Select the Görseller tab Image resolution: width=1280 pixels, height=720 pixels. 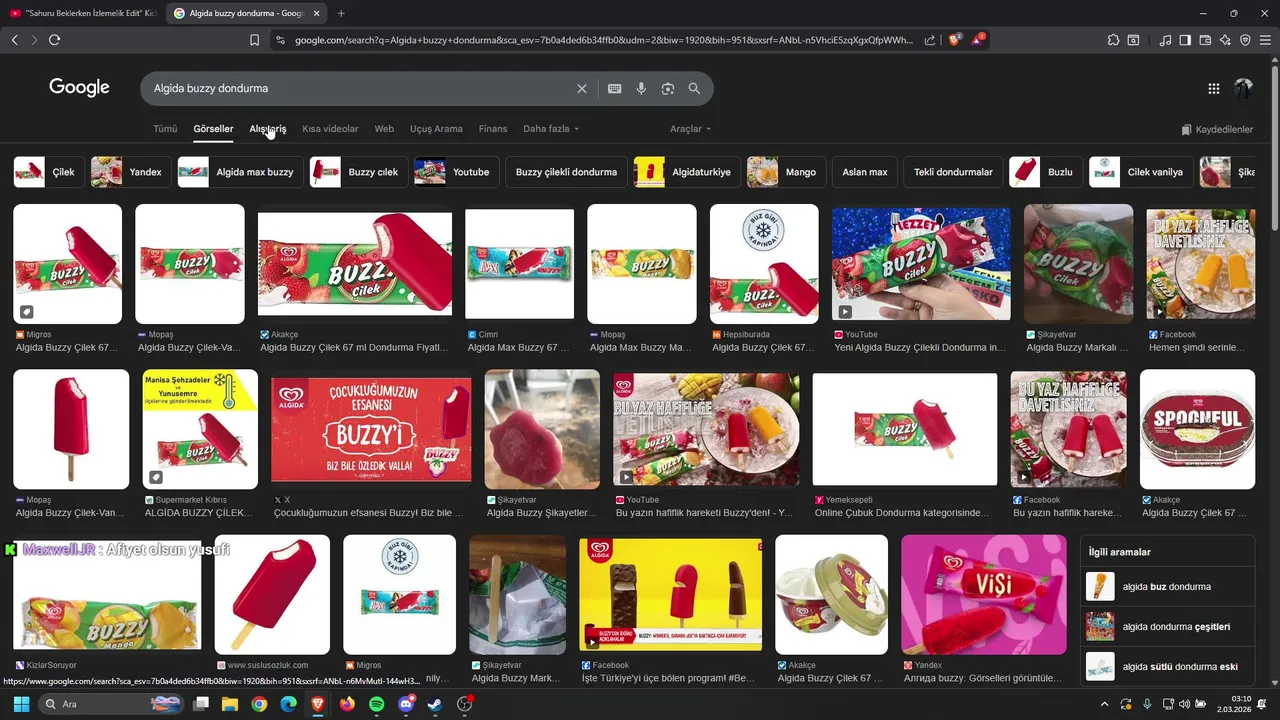click(213, 129)
